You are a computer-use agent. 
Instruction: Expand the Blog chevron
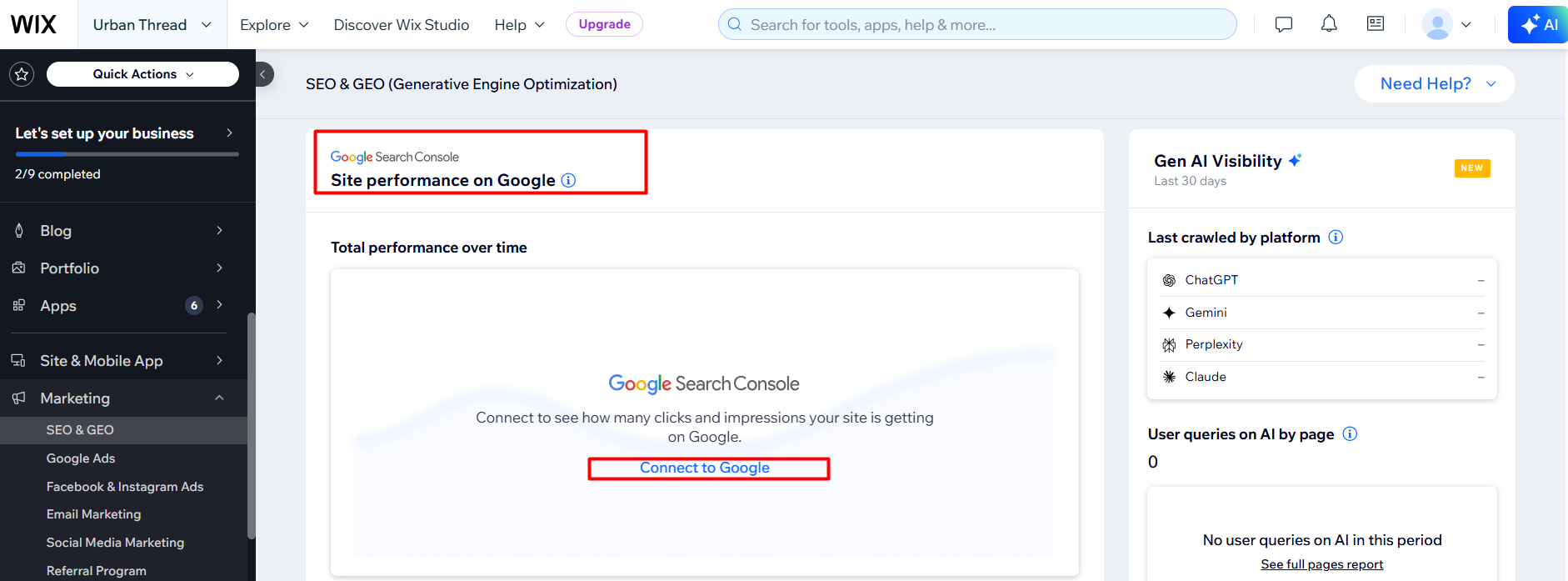pos(219,230)
